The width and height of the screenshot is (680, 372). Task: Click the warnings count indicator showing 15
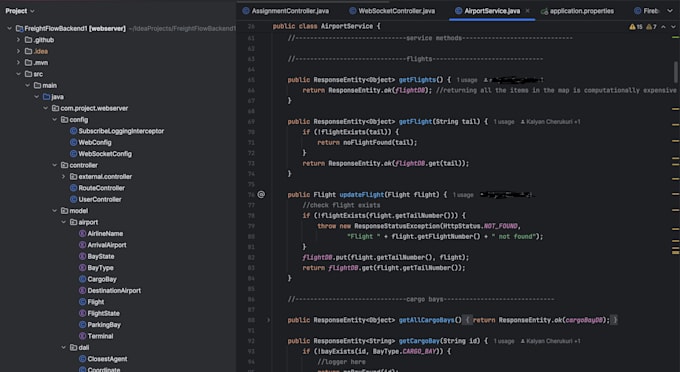coord(635,27)
